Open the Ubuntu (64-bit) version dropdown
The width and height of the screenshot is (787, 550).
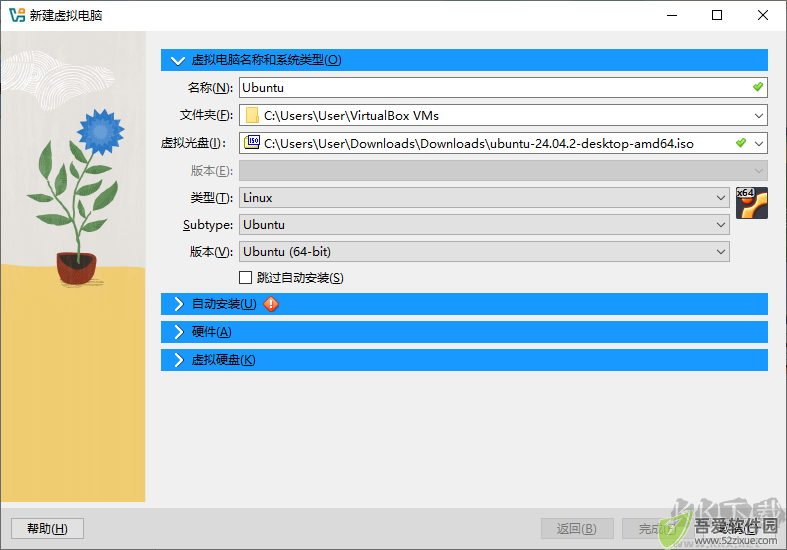(x=484, y=251)
